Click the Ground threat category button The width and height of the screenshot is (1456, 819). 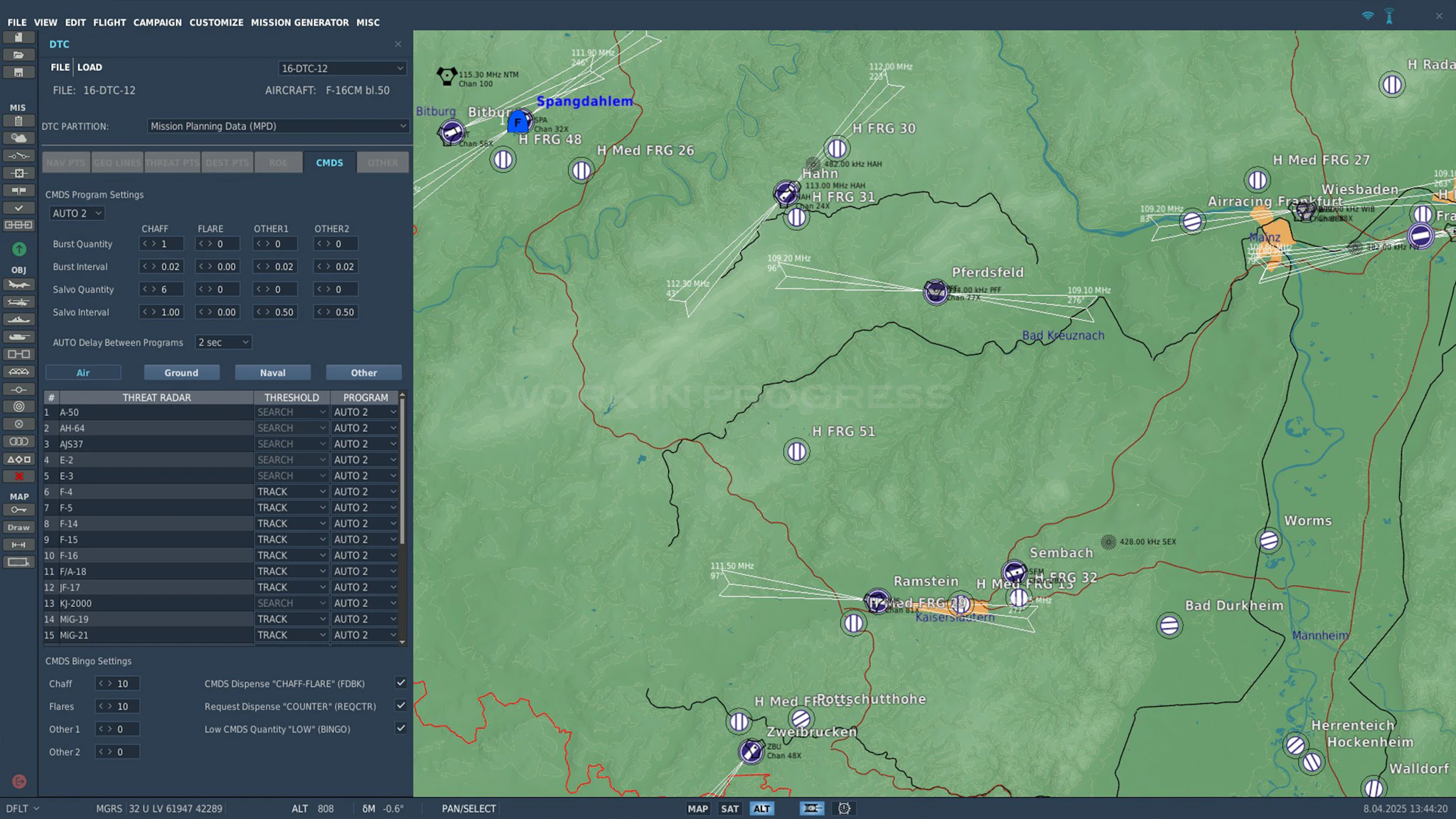181,373
